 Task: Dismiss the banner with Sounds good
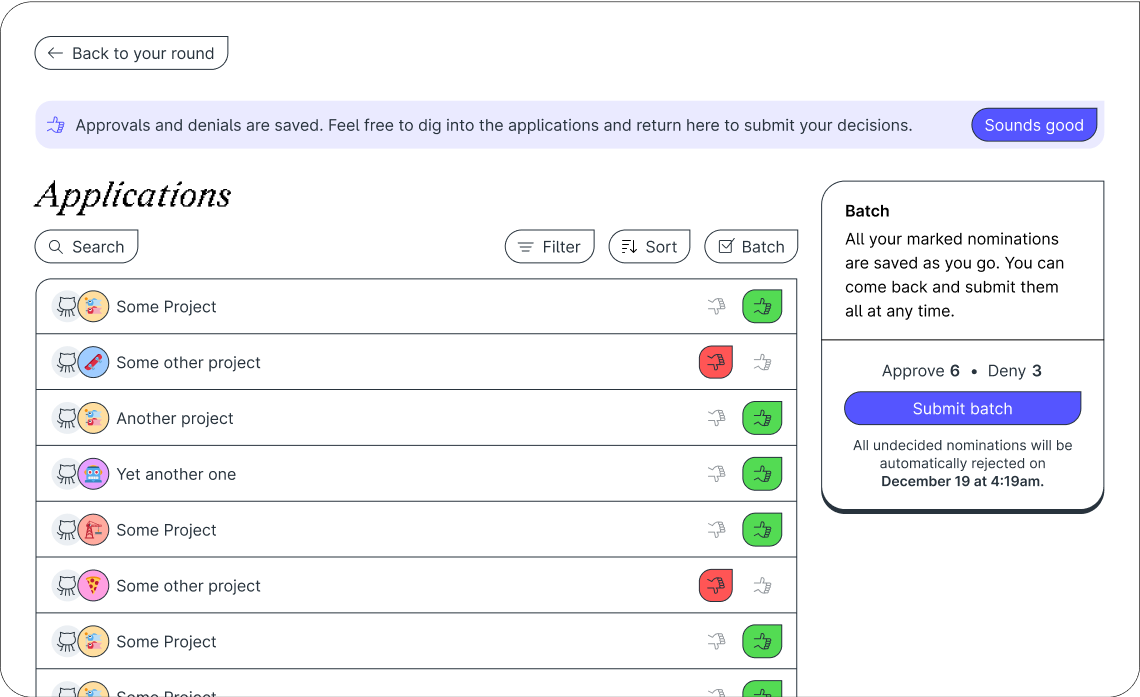[1034, 124]
